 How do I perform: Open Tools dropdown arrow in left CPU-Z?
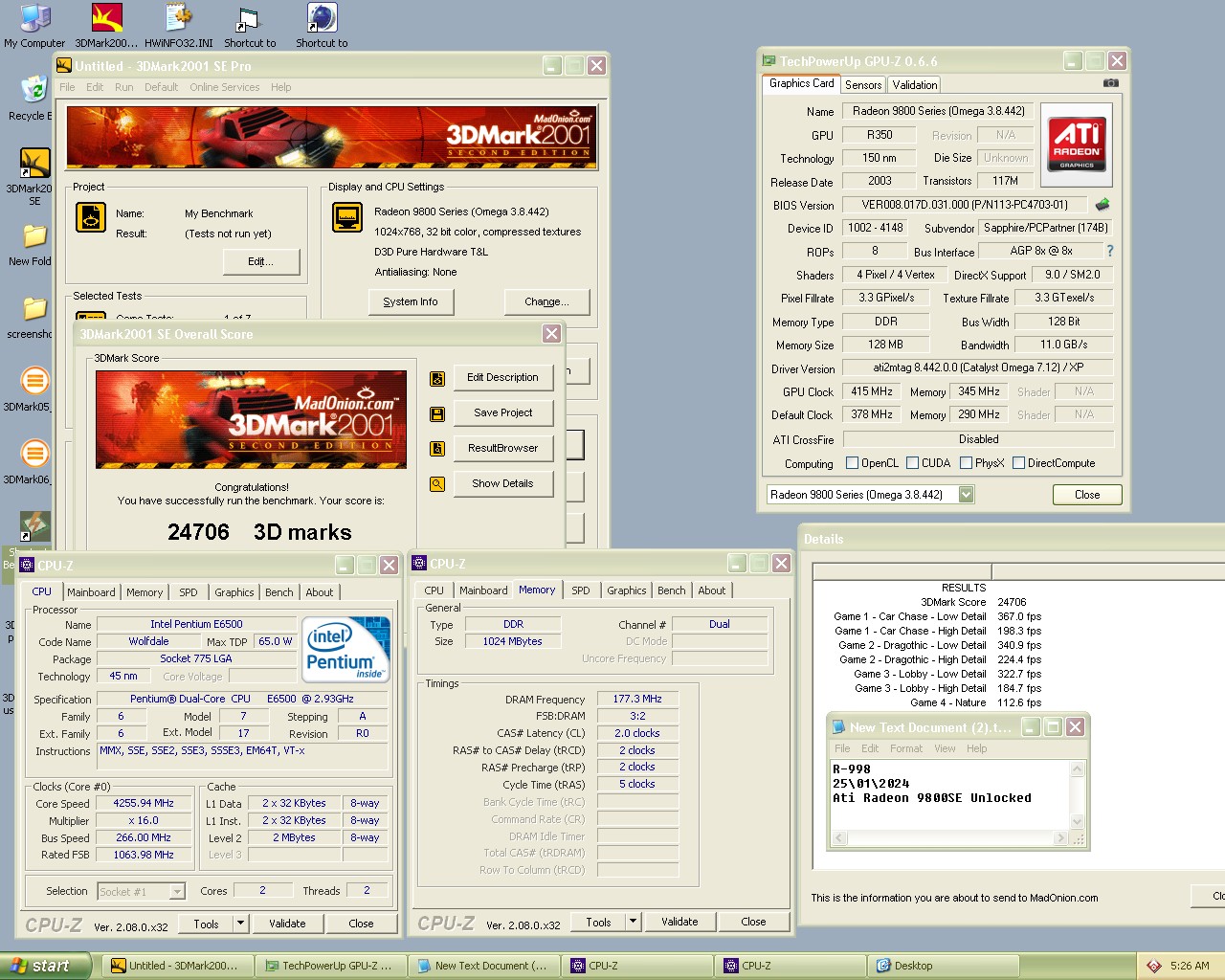tap(240, 924)
